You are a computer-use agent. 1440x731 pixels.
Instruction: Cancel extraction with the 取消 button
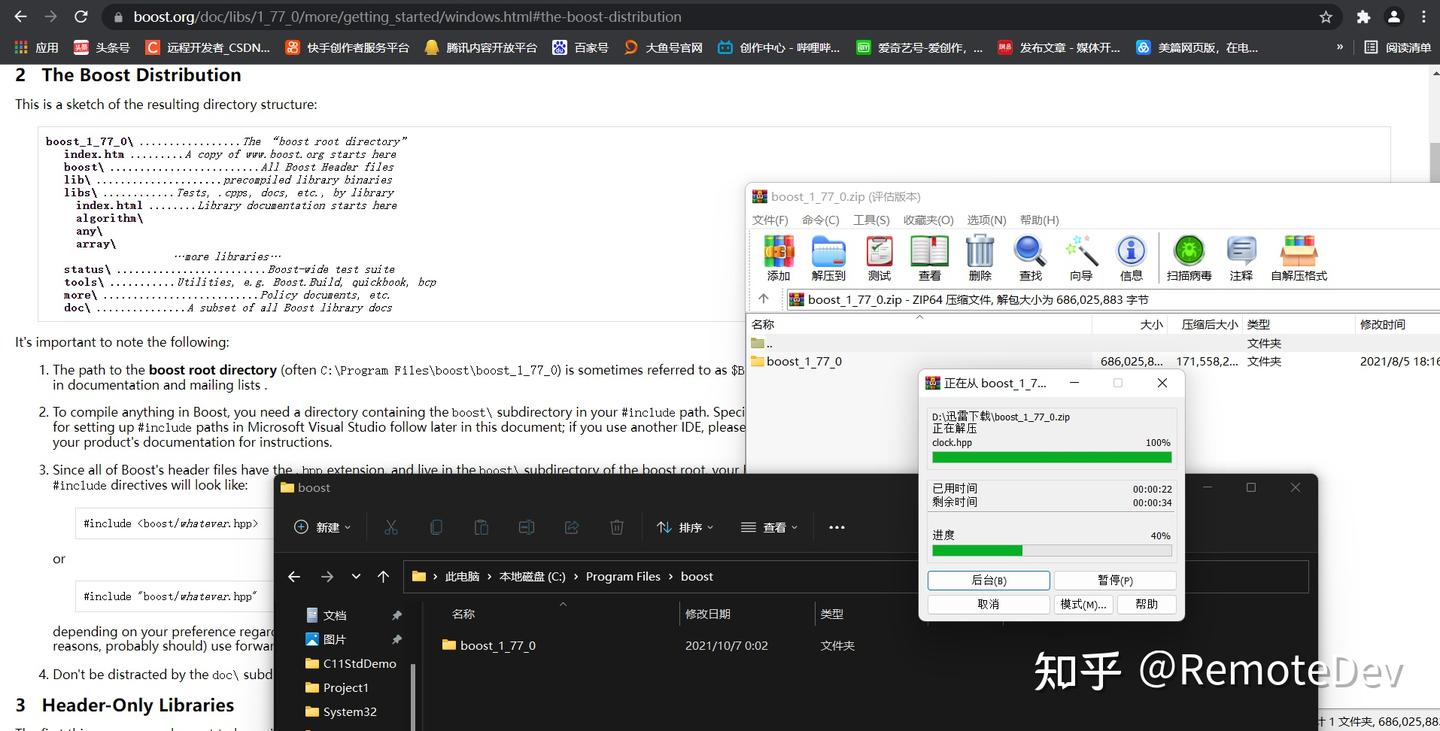(988, 604)
